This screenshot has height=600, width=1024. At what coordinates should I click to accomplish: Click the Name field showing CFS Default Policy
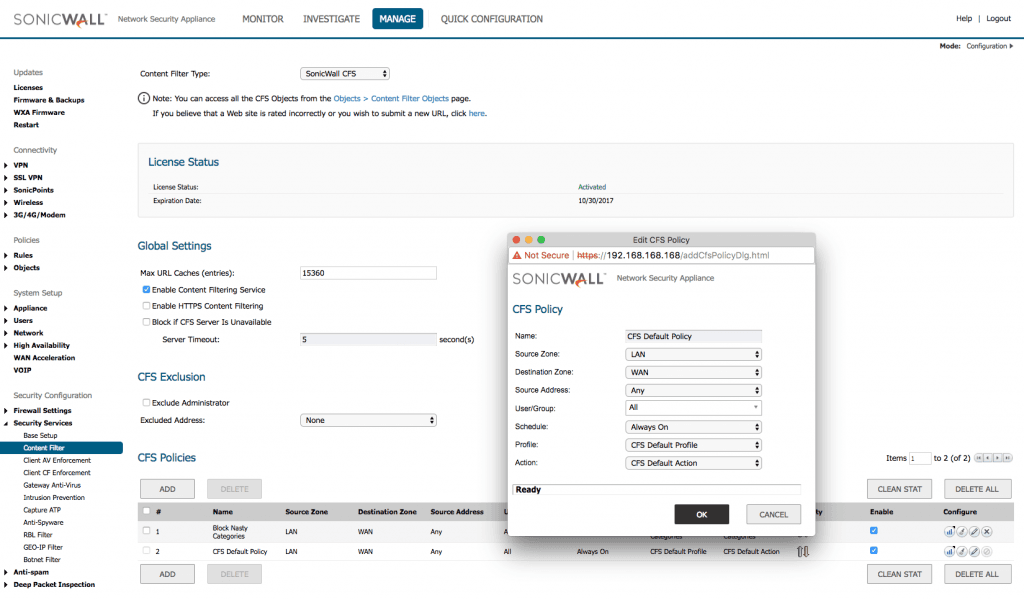694,336
